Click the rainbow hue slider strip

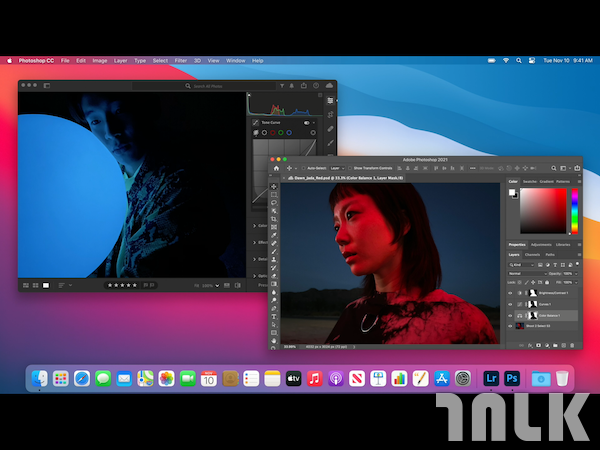click(574, 210)
